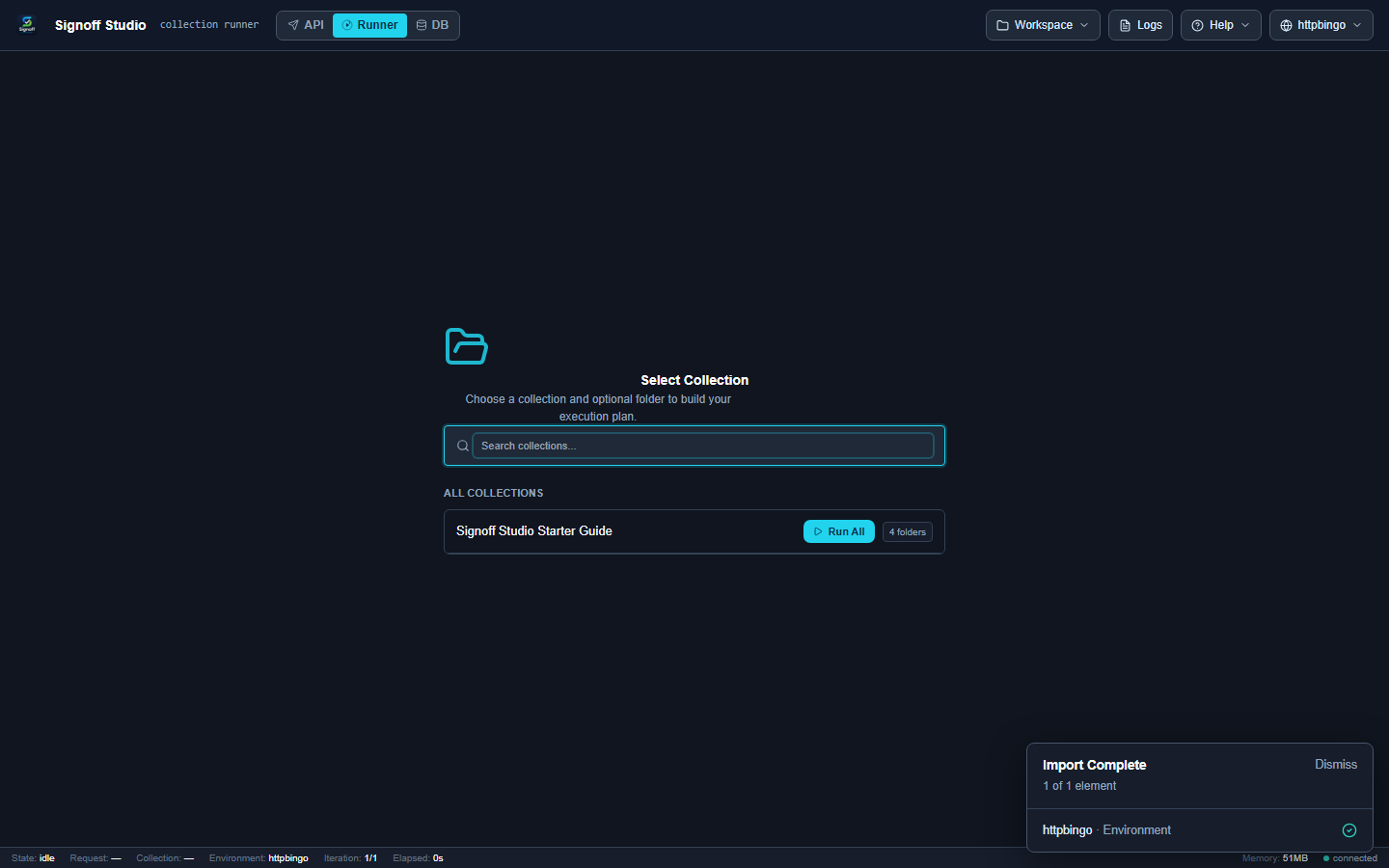Expand the Workspace dropdown
Screen dimensions: 1389x868
(x=1043, y=25)
